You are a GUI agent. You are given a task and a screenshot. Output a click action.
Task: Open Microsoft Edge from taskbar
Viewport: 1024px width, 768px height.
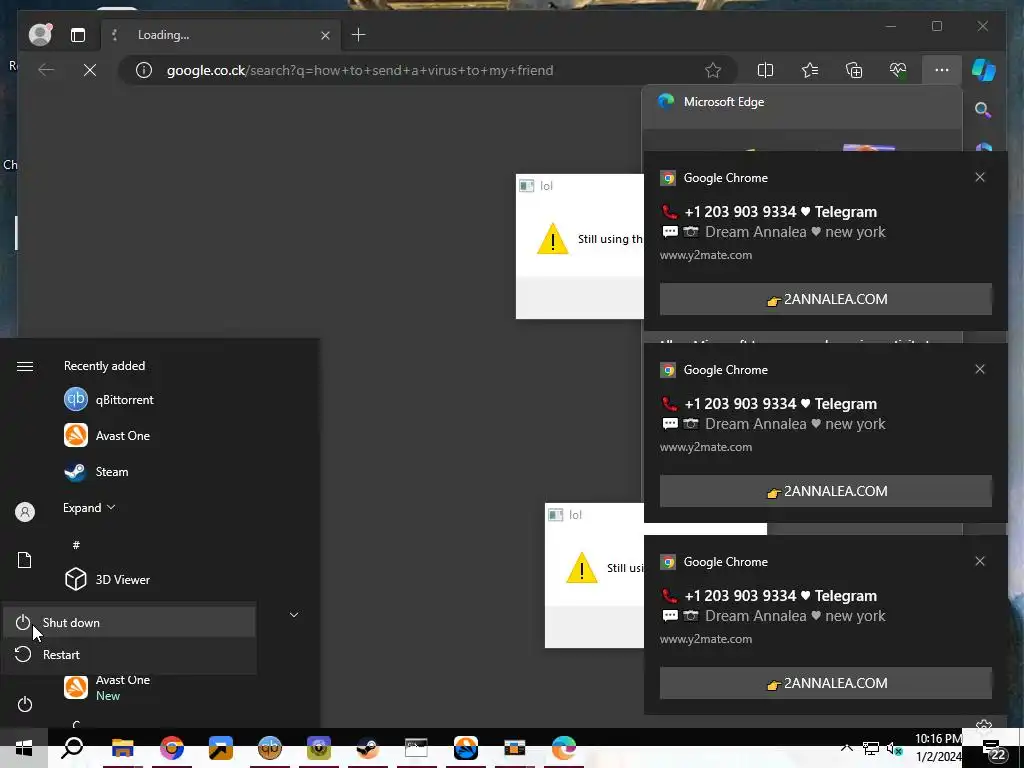coord(564,748)
